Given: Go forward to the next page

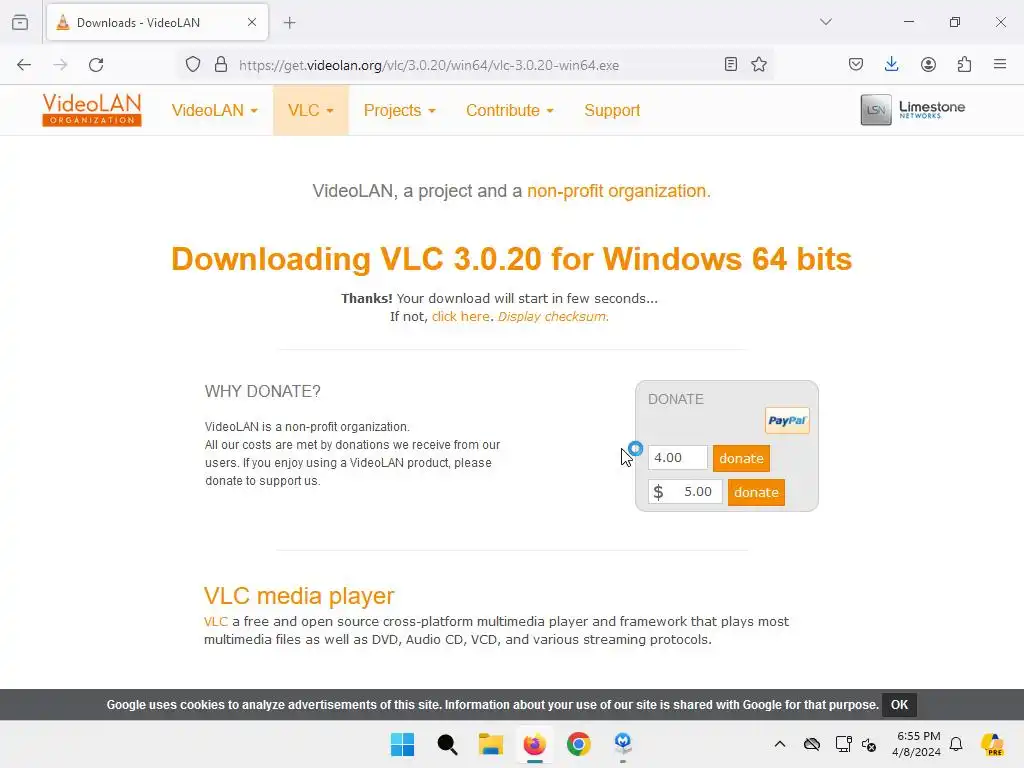Looking at the screenshot, I should 60,65.
